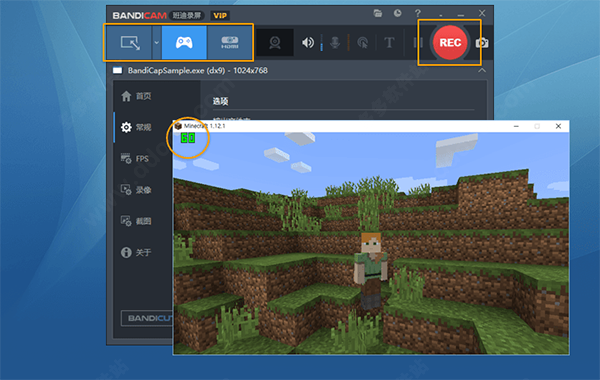This screenshot has width=600, height=380.
Task: Click the BANDICUT button
Action: 147,318
